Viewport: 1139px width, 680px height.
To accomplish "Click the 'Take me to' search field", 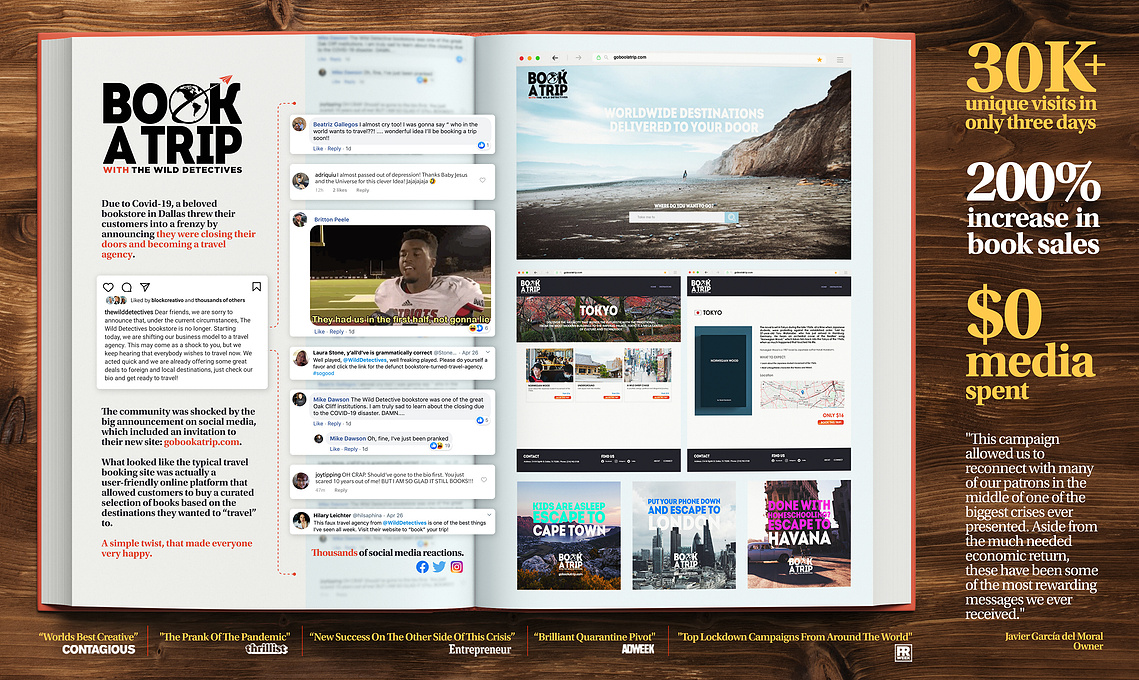I will [677, 217].
